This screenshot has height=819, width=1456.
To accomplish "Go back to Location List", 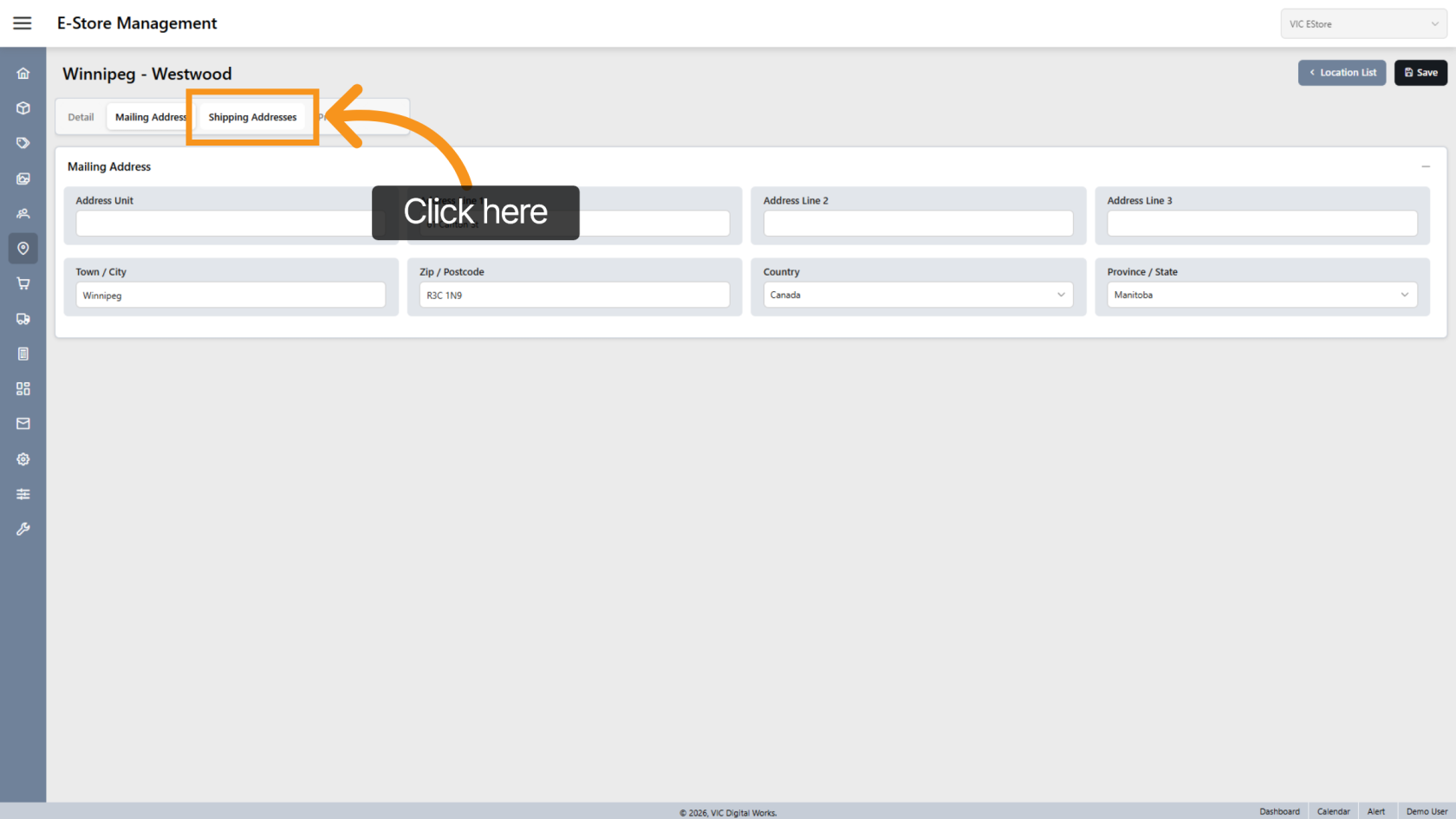I will click(1342, 73).
